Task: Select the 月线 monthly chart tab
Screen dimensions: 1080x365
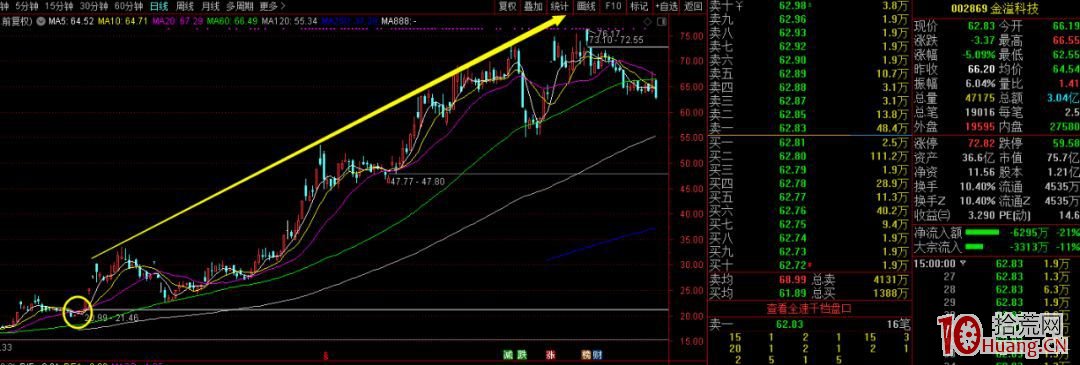Action: (210, 6)
